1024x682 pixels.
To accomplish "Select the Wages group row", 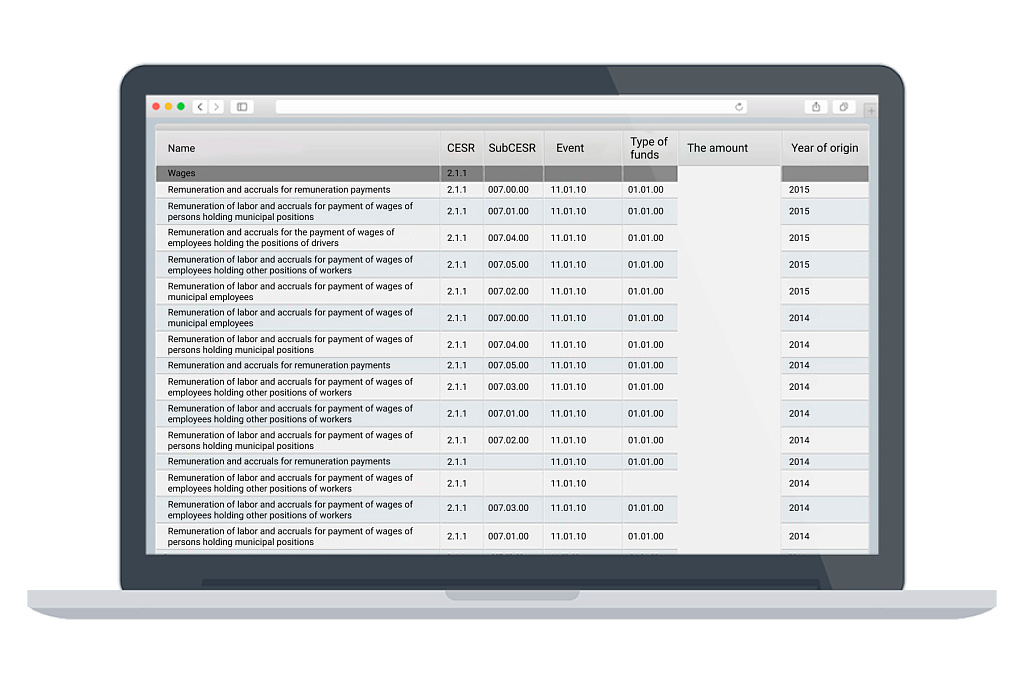I will click(x=182, y=174).
